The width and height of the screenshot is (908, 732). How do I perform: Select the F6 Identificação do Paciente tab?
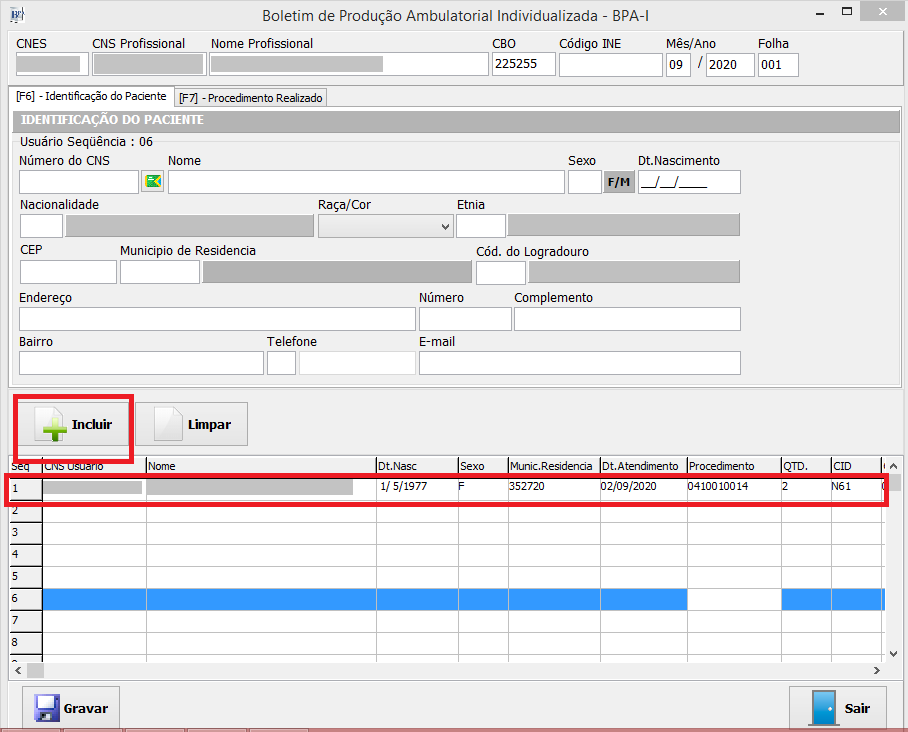91,97
